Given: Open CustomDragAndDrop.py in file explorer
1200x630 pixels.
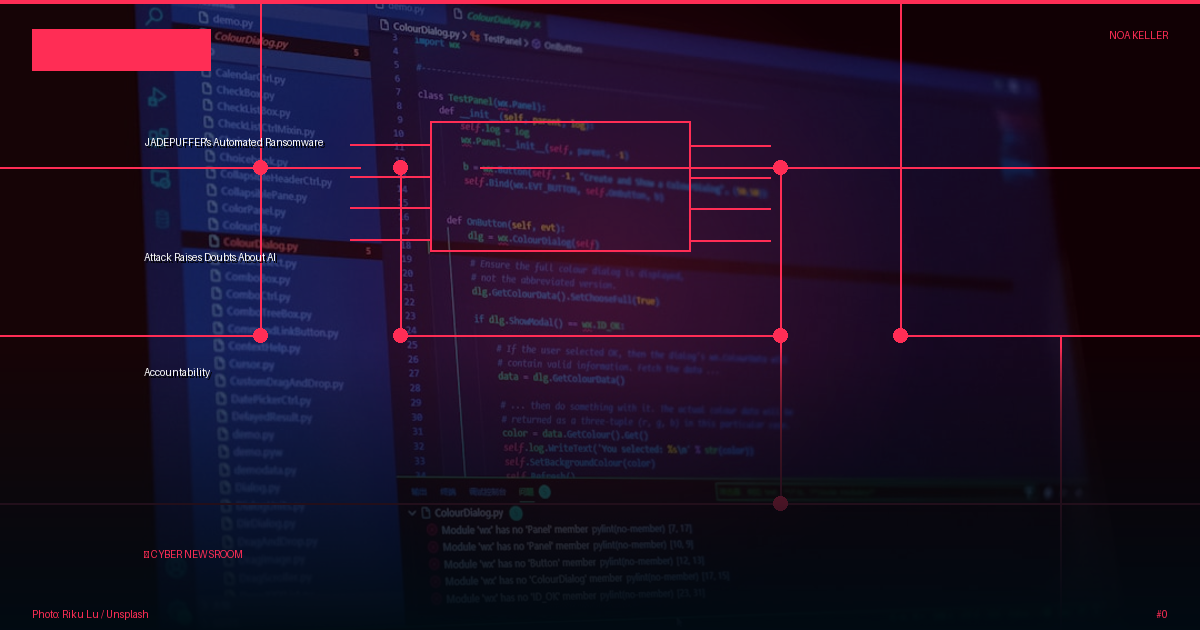Looking at the screenshot, I should (x=278, y=382).
